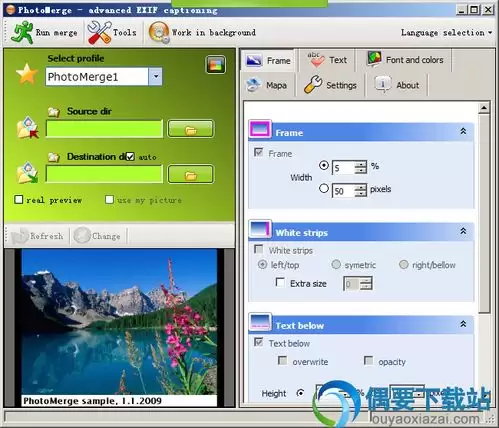499x428 pixels.
Task: Click the Run merge running-man icon
Action: tap(22, 32)
